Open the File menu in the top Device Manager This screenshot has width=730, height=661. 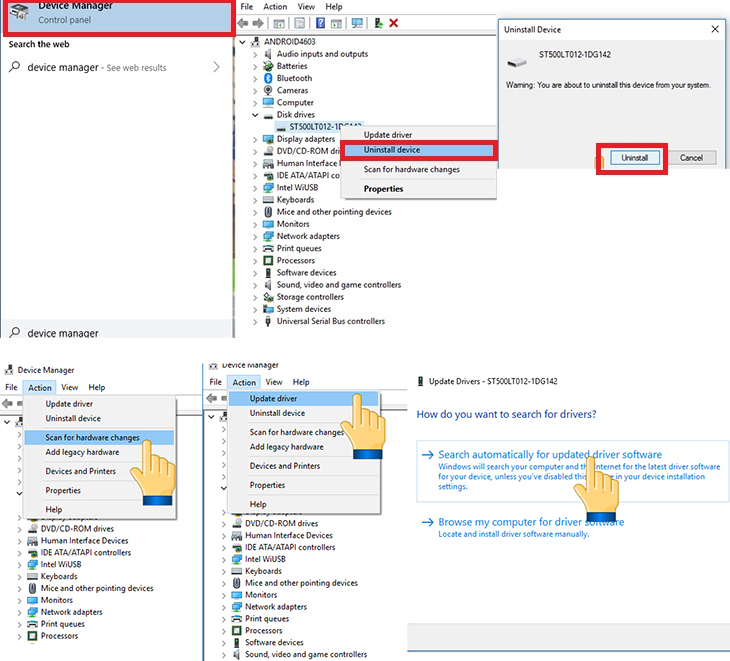[247, 7]
